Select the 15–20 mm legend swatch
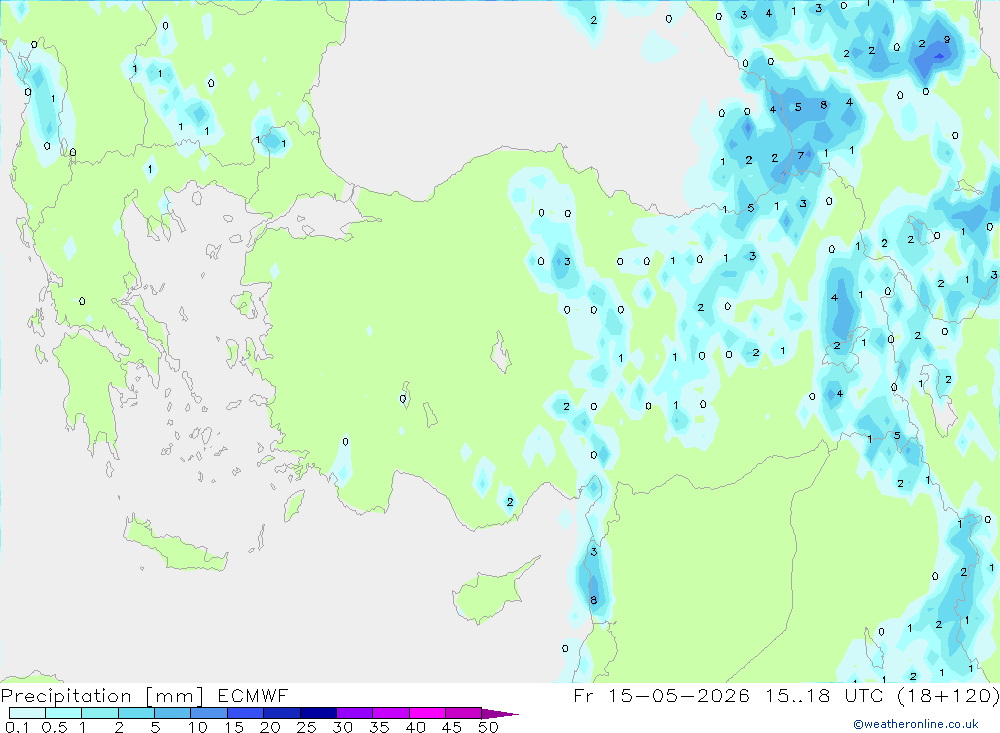Screen dimensions: 1000x733 (245, 713)
